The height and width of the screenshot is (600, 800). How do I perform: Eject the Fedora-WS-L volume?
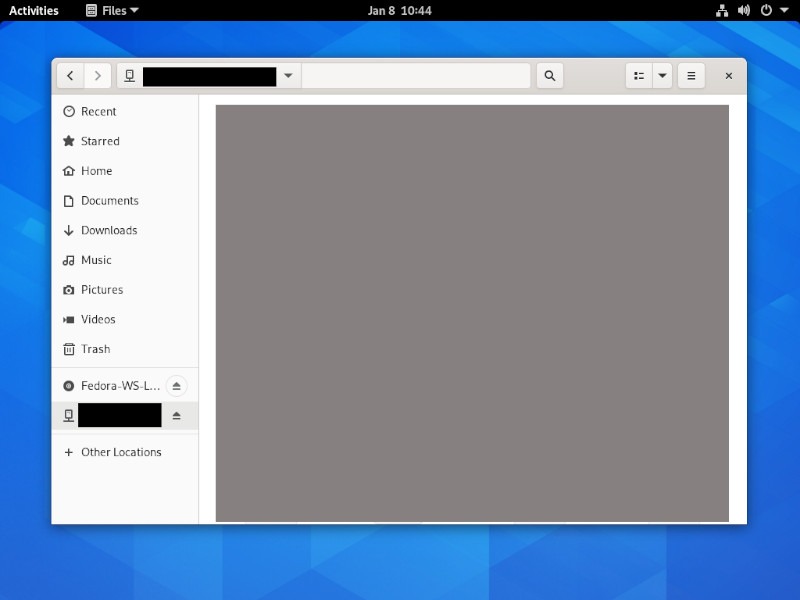[177, 386]
